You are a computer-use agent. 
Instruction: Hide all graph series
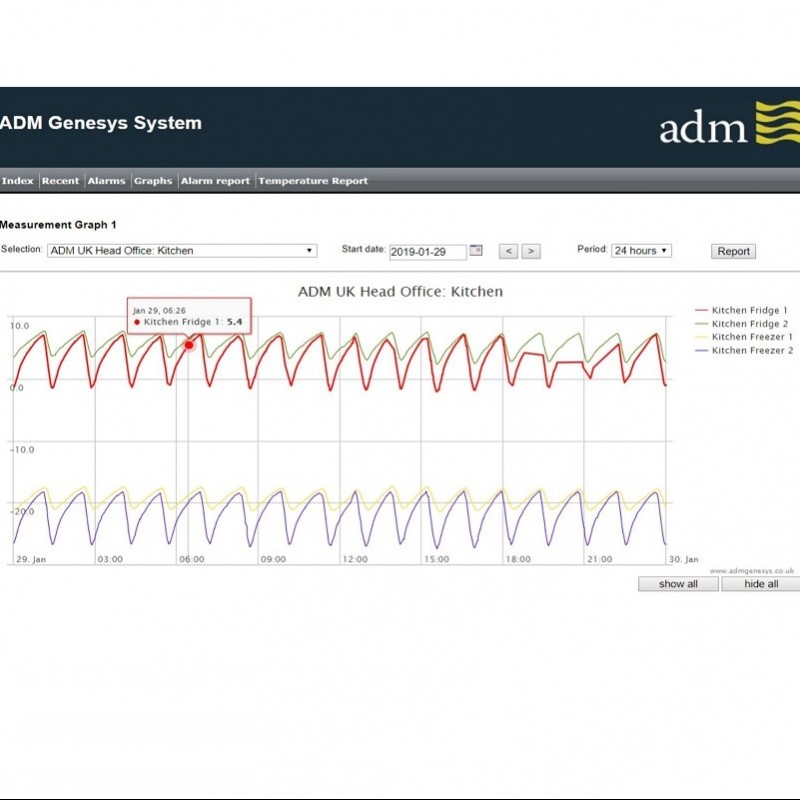pos(761,584)
